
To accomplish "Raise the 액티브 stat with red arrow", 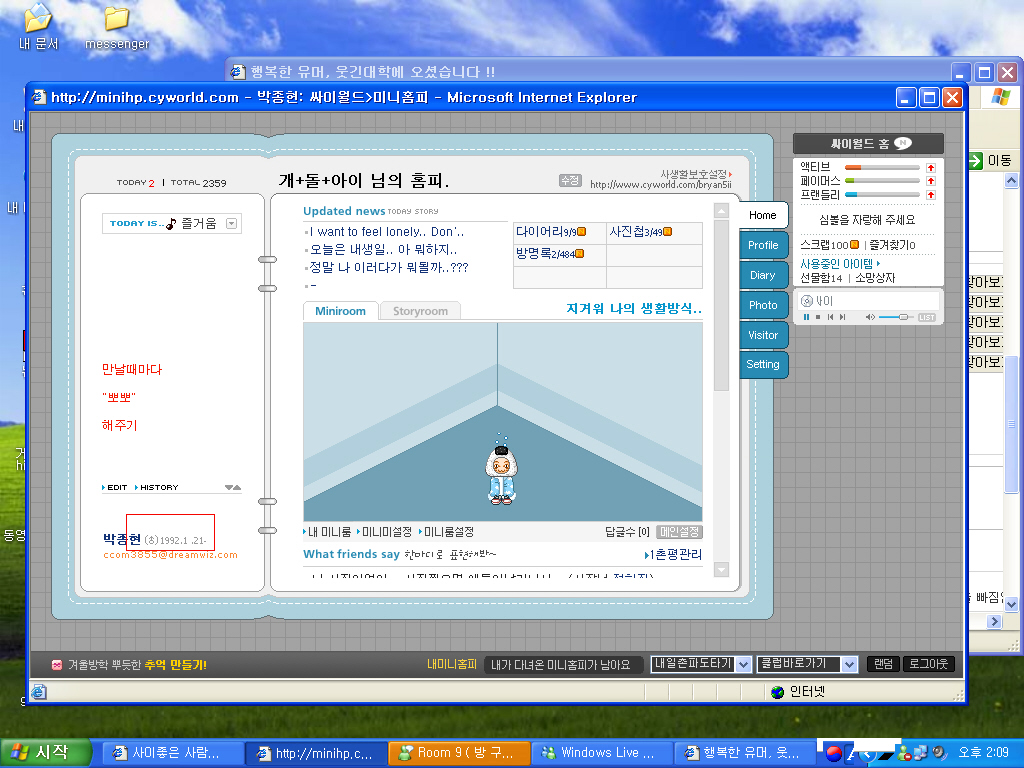I will click(931, 168).
